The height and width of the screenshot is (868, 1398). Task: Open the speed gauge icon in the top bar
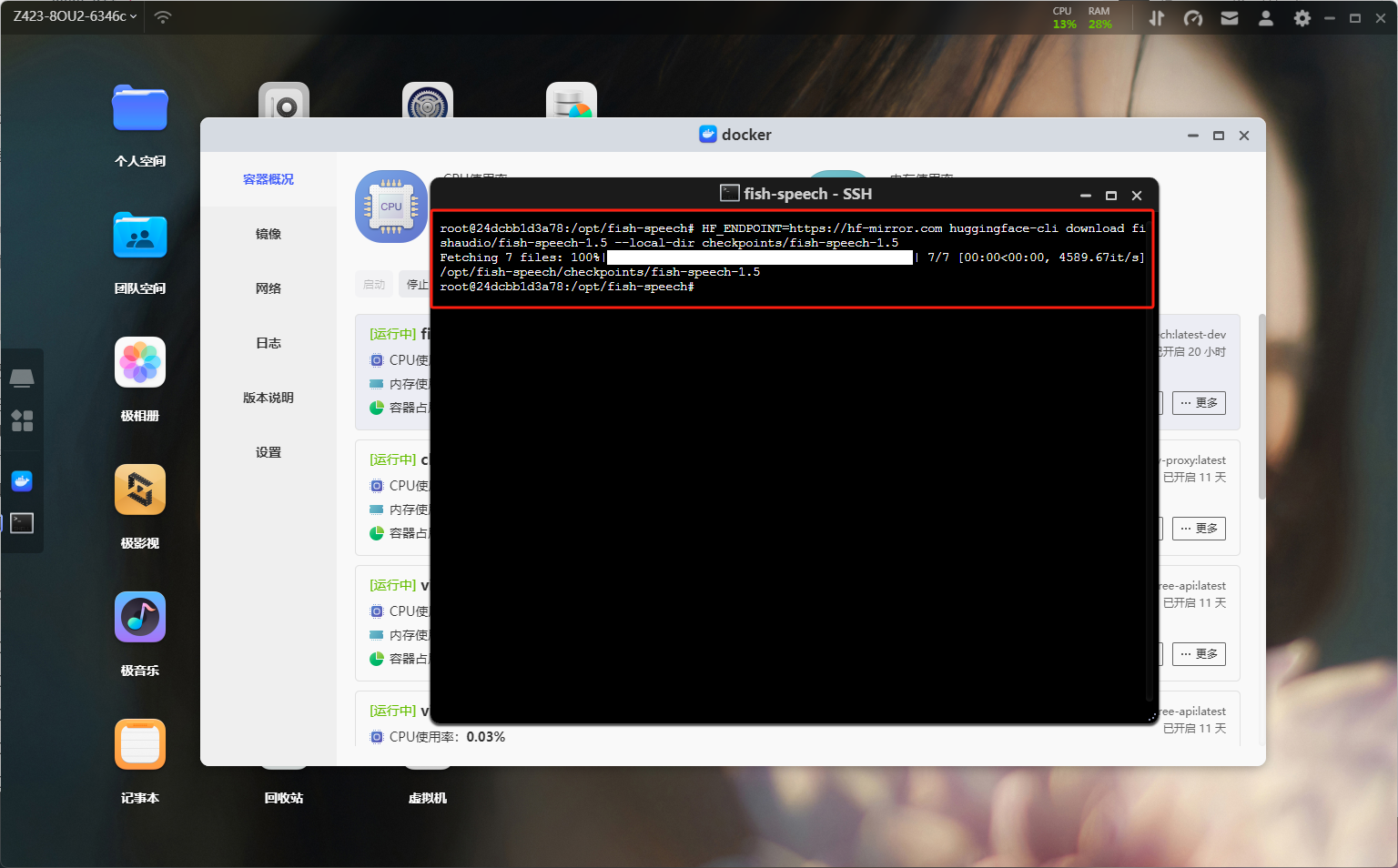tap(1193, 17)
